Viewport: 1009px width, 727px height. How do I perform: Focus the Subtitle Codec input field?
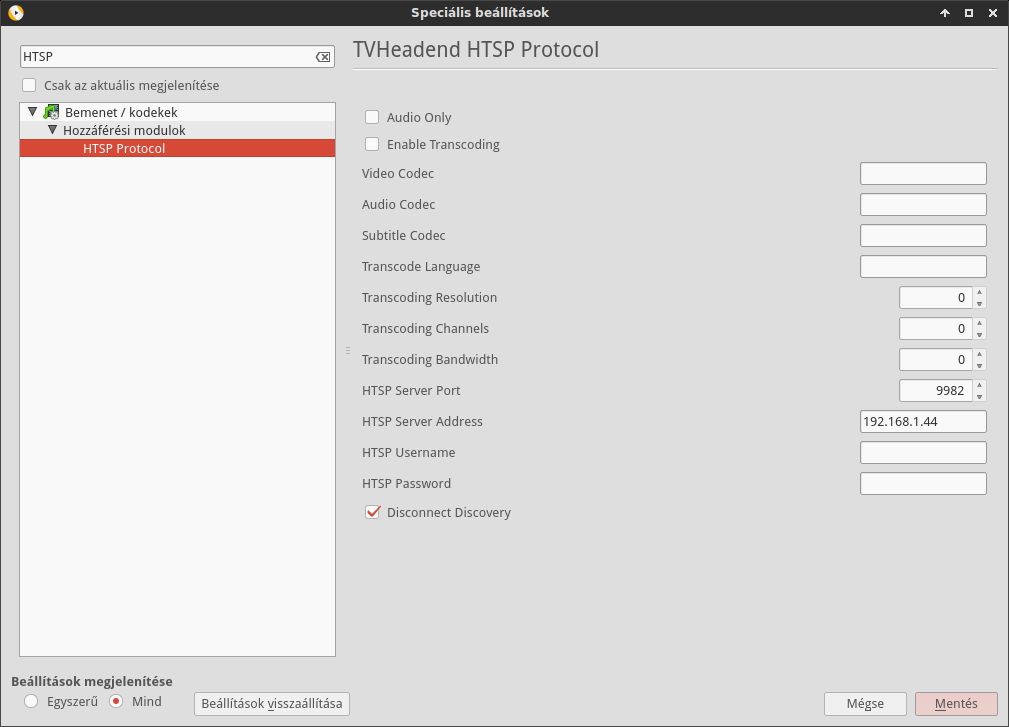923,235
